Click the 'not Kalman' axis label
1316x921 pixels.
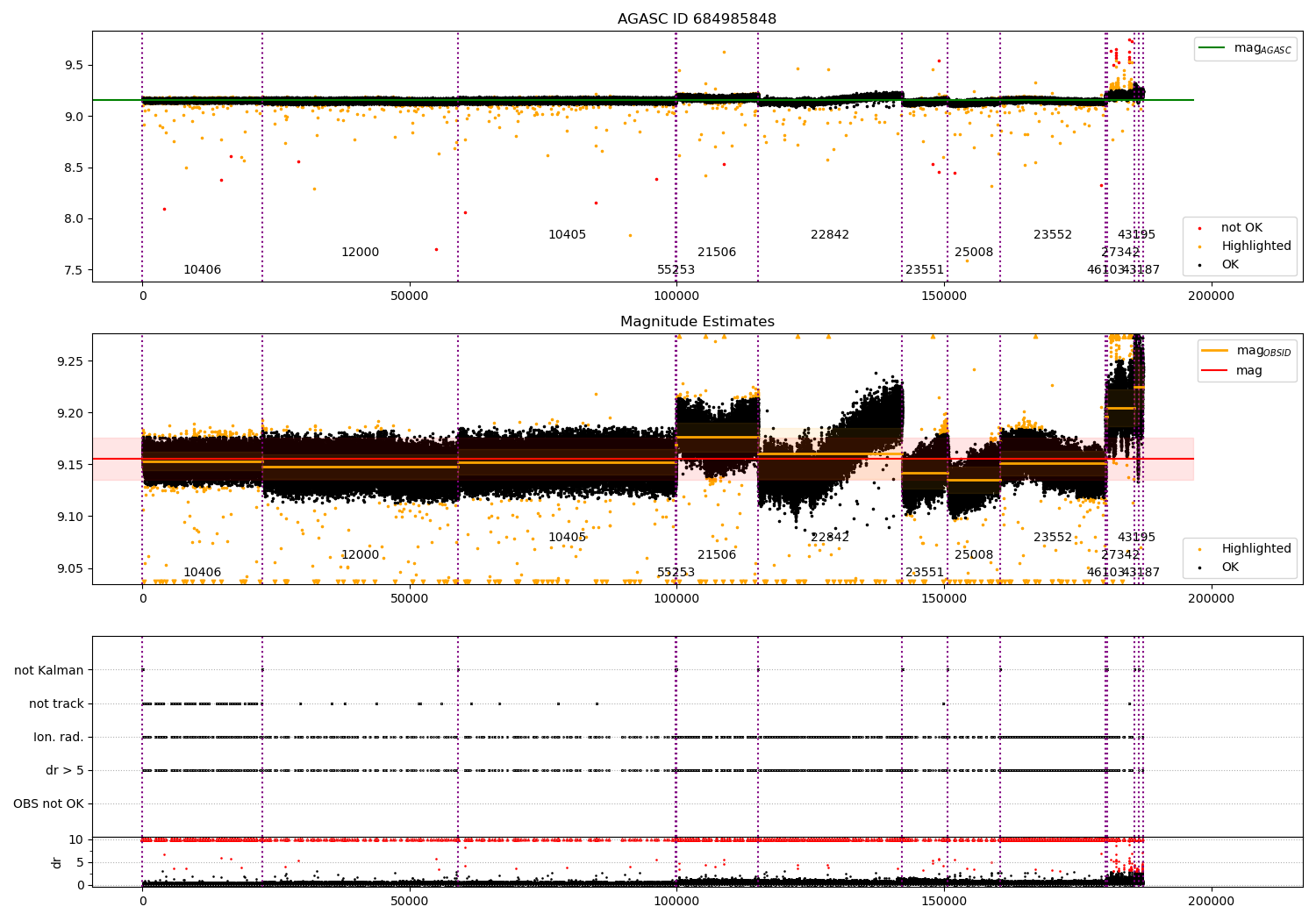[x=49, y=671]
